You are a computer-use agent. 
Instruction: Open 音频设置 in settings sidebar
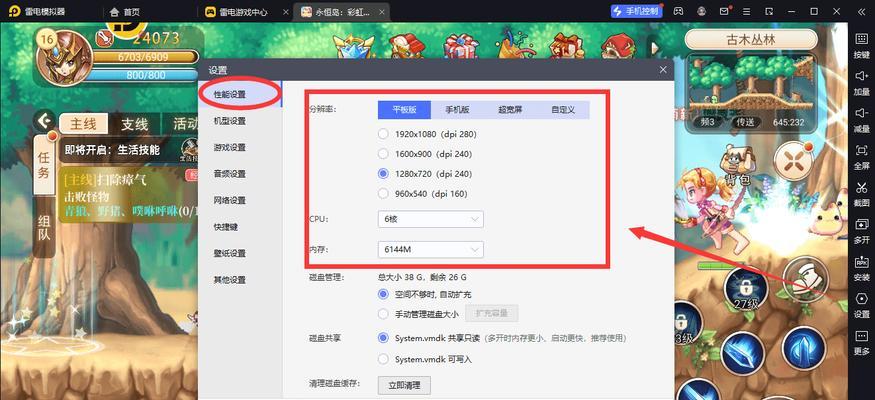pos(239,174)
